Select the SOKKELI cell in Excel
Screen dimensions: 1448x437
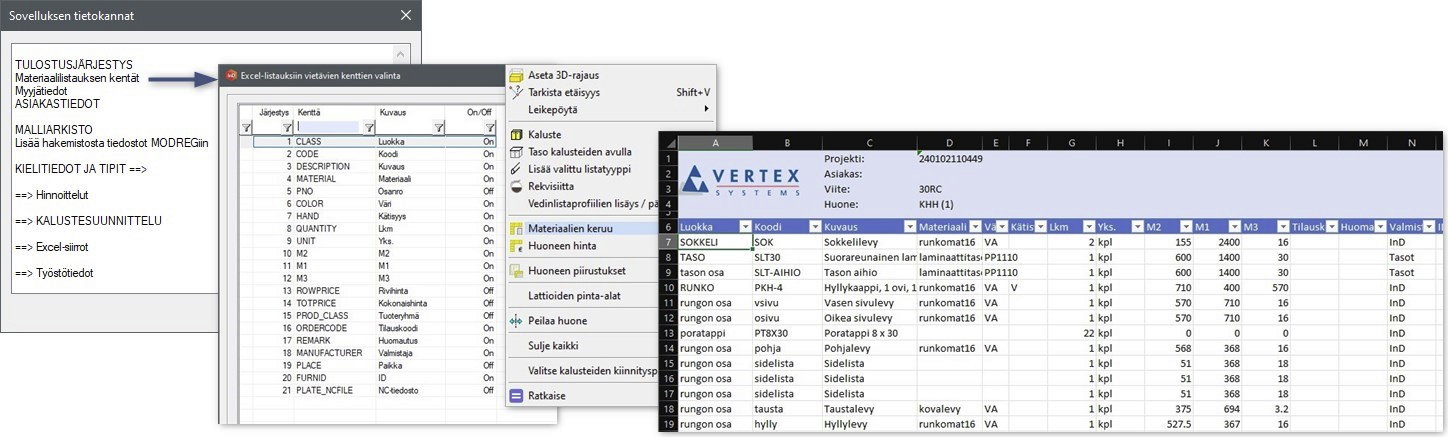(713, 242)
